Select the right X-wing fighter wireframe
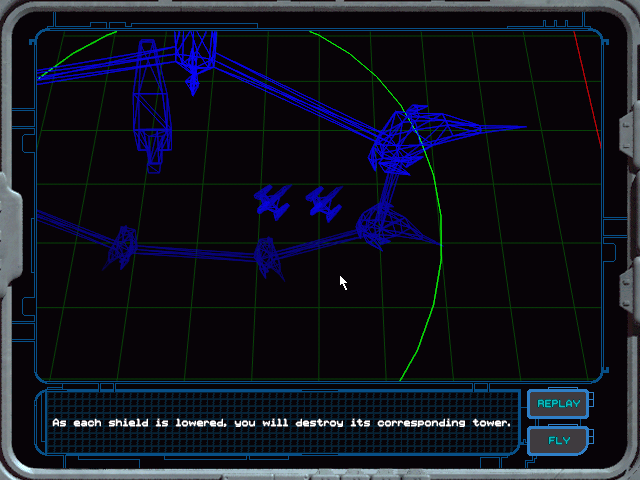 pyautogui.click(x=324, y=204)
